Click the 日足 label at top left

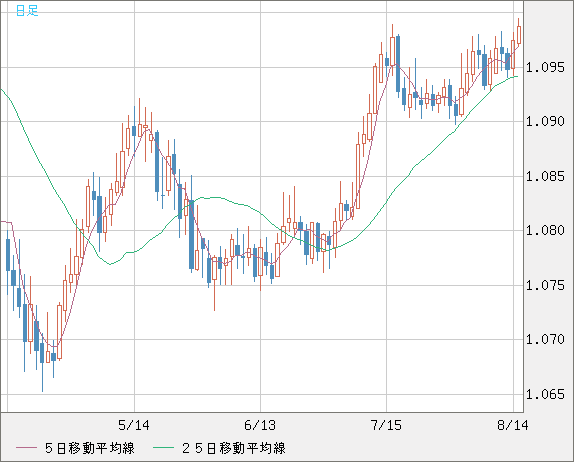[27, 11]
